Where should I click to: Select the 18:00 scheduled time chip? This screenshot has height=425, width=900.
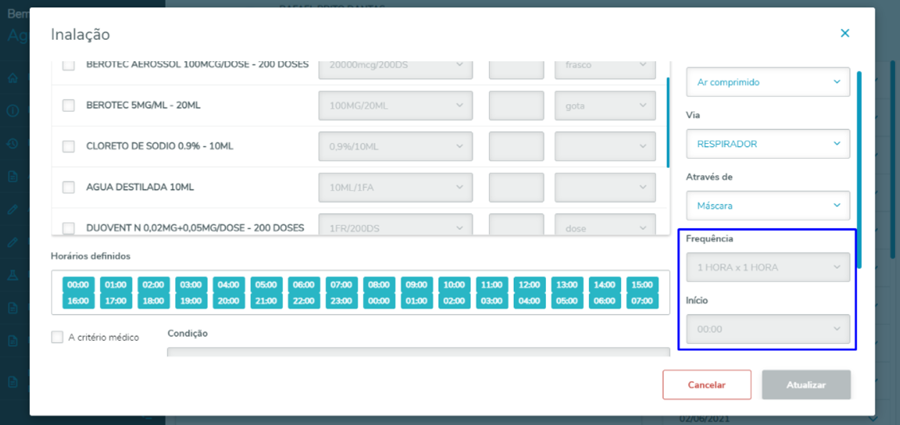[153, 301]
